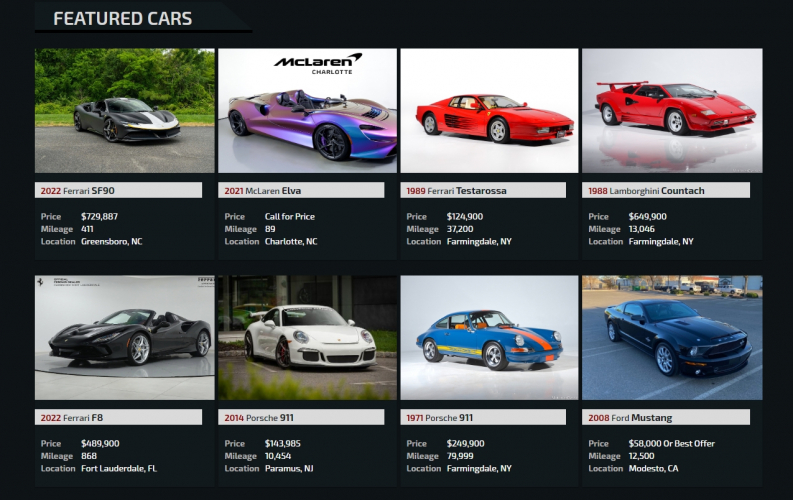This screenshot has width=793, height=500.
Task: Open the blue 1971 Porsche 911 photo
Action: click(x=489, y=338)
